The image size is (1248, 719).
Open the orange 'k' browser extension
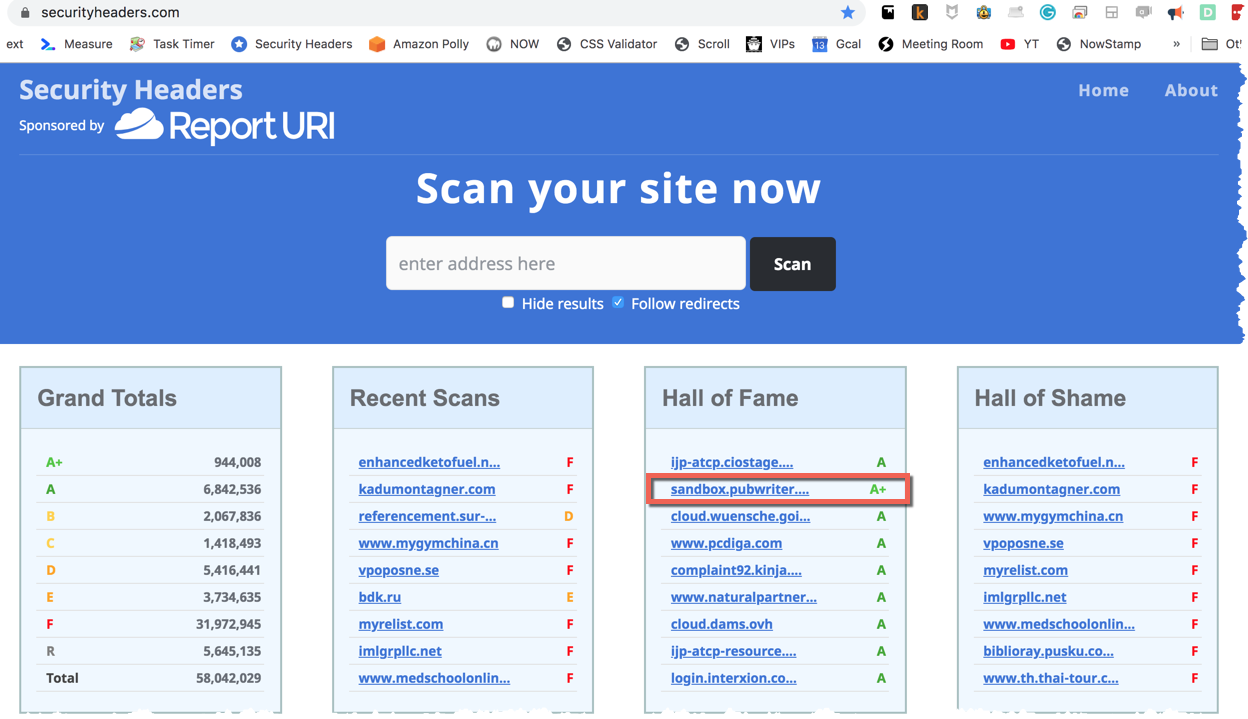tap(919, 13)
